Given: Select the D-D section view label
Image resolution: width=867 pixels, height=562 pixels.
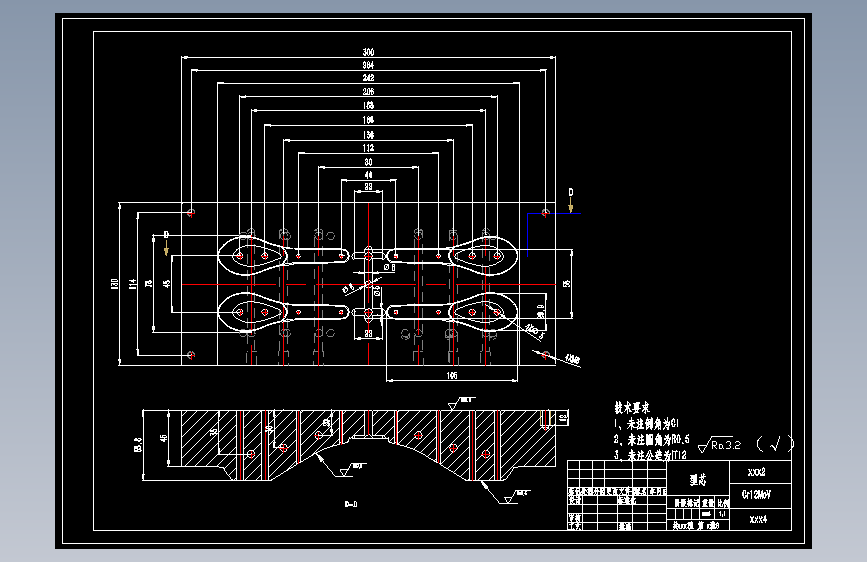Looking at the screenshot, I should pos(351,504).
